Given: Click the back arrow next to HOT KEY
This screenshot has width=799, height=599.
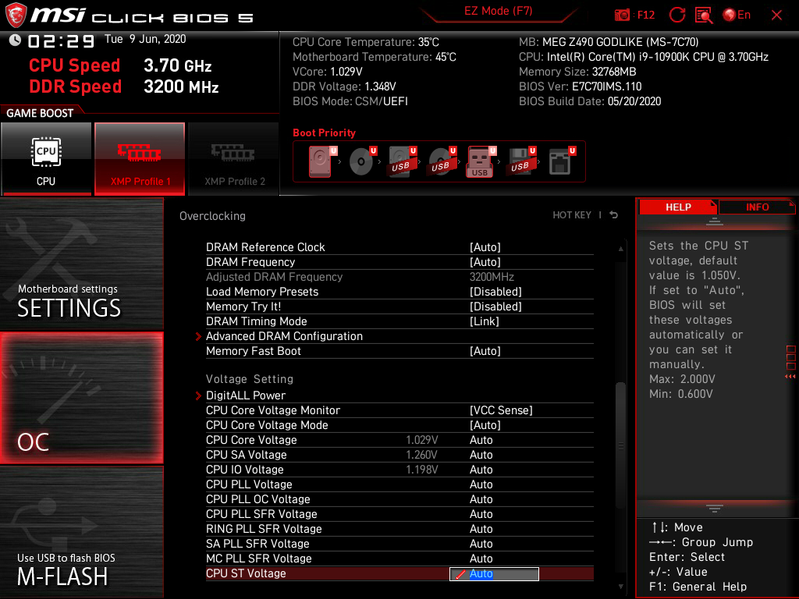Looking at the screenshot, I should [x=614, y=215].
